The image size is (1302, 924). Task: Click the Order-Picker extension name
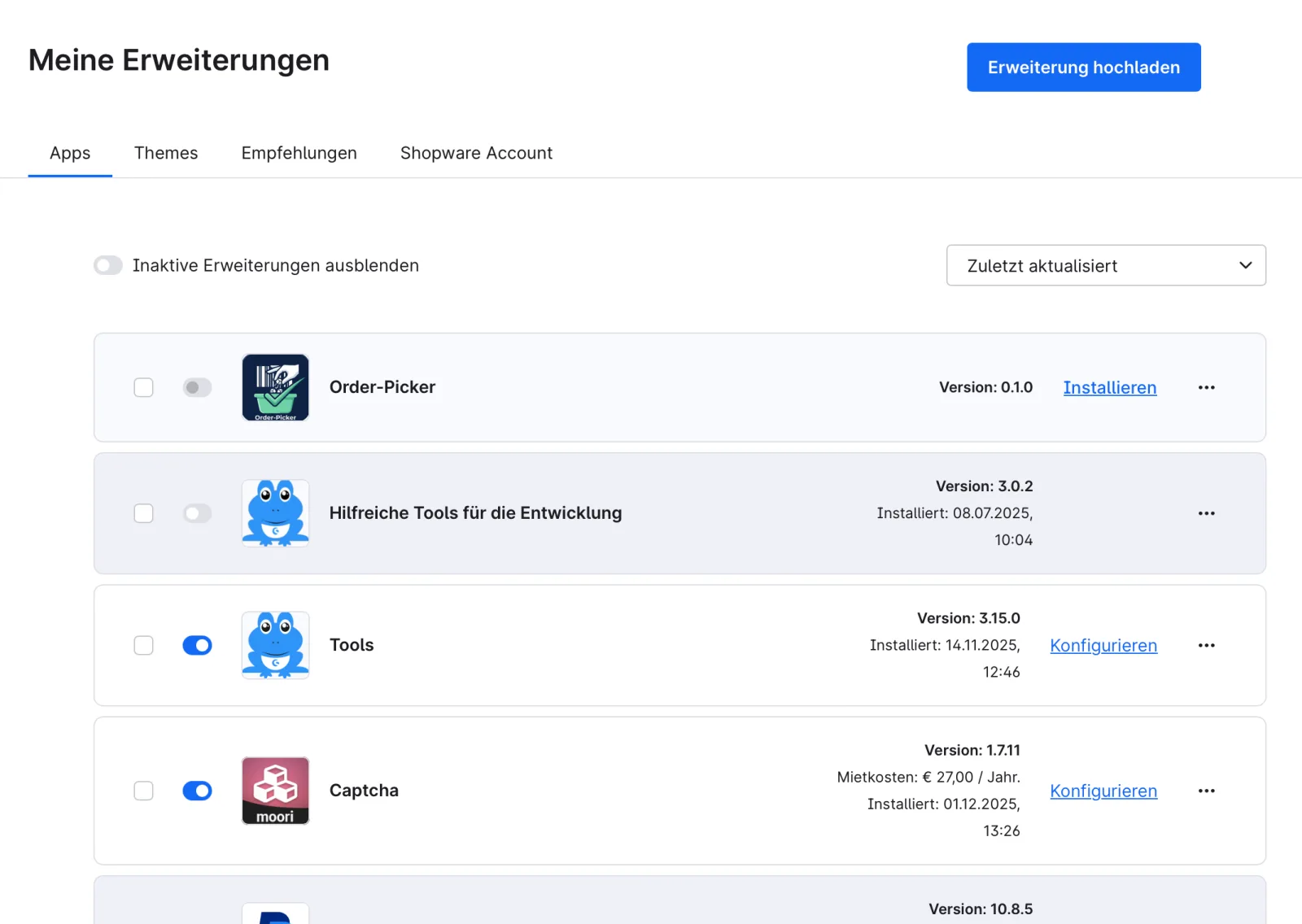(382, 387)
